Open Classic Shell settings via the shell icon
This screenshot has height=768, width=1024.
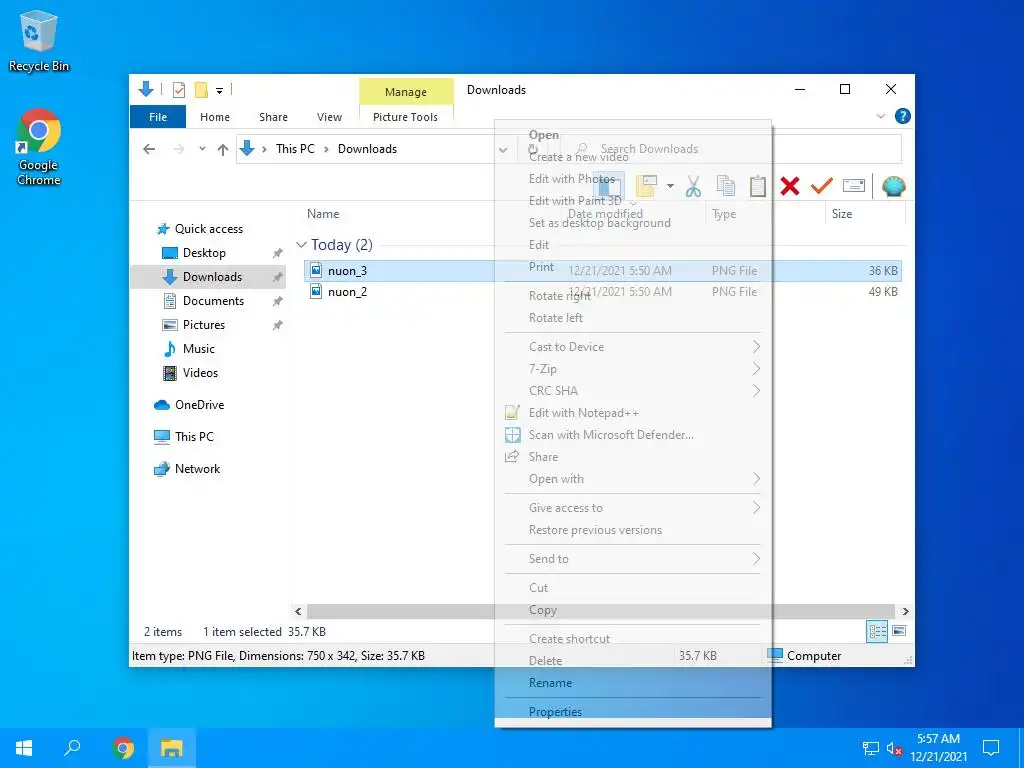893,186
